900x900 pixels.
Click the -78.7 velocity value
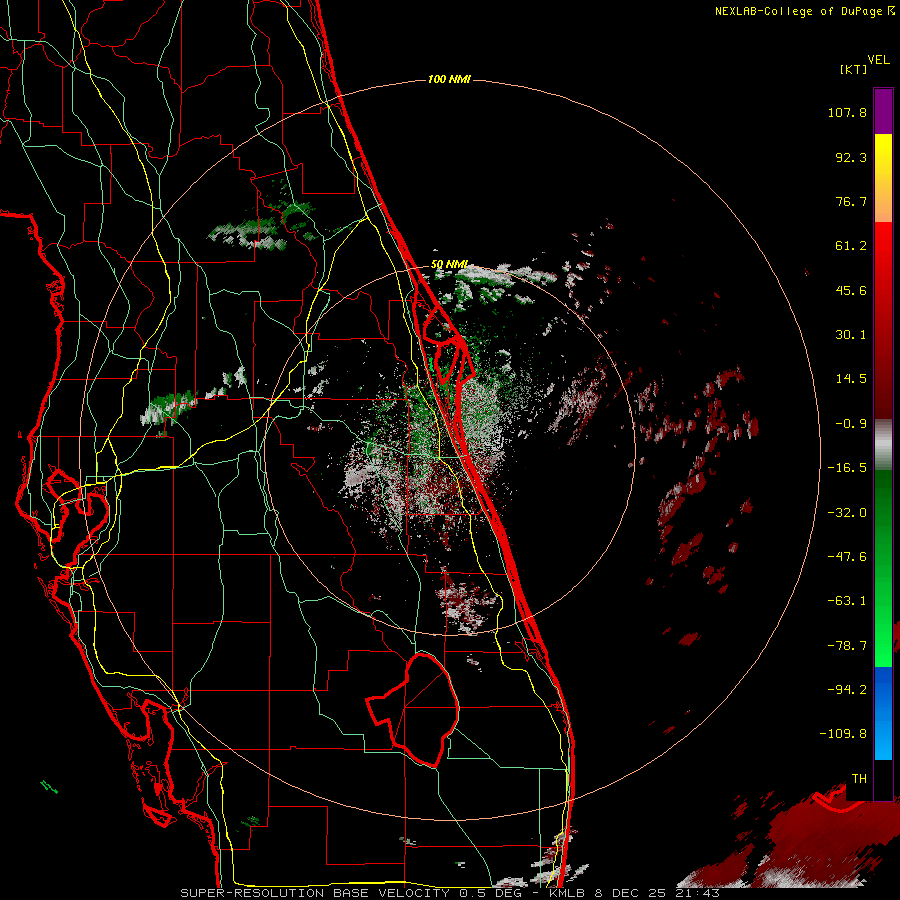(x=847, y=646)
